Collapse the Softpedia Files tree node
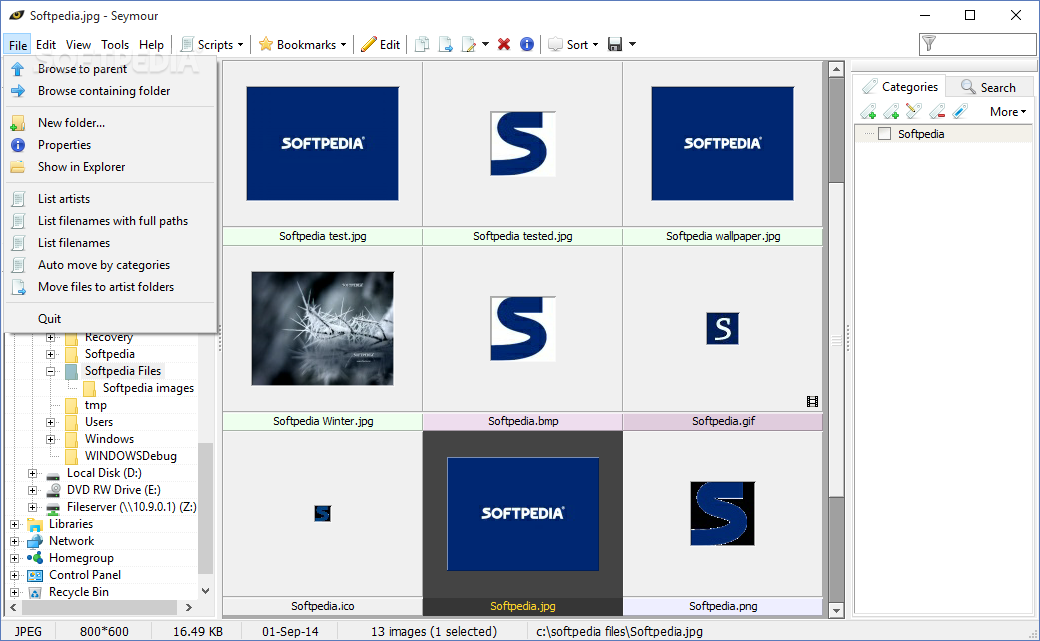 [x=50, y=372]
